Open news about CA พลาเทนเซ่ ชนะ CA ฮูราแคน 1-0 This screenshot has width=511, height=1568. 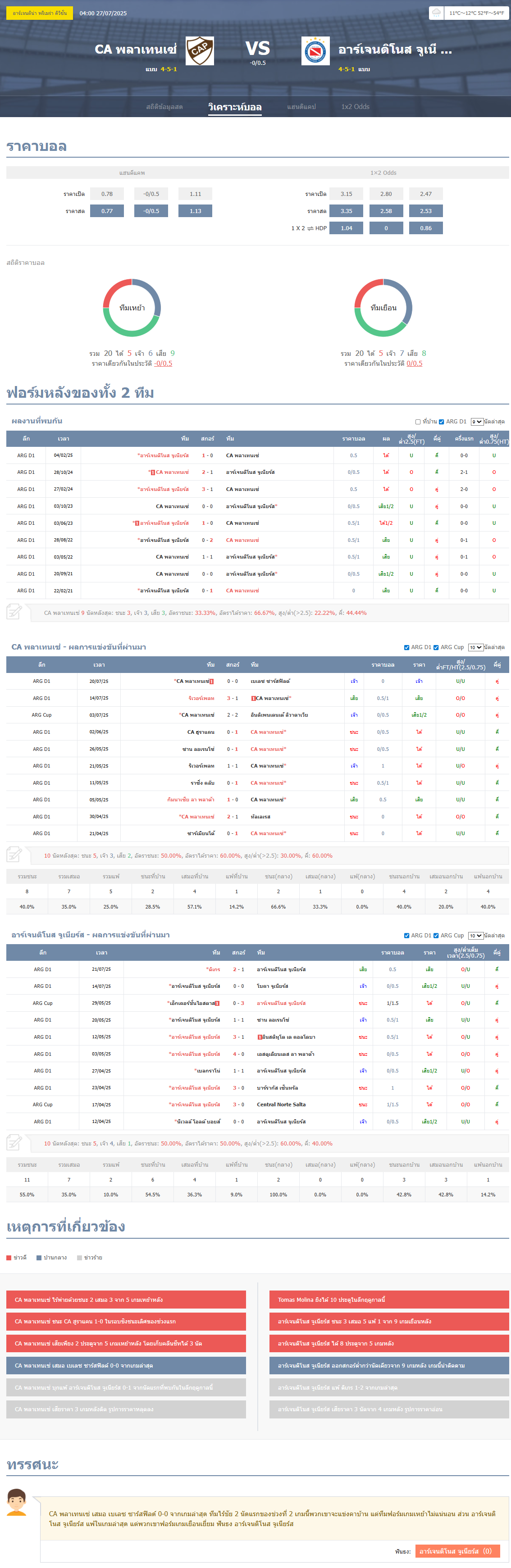pyautogui.click(x=126, y=1321)
